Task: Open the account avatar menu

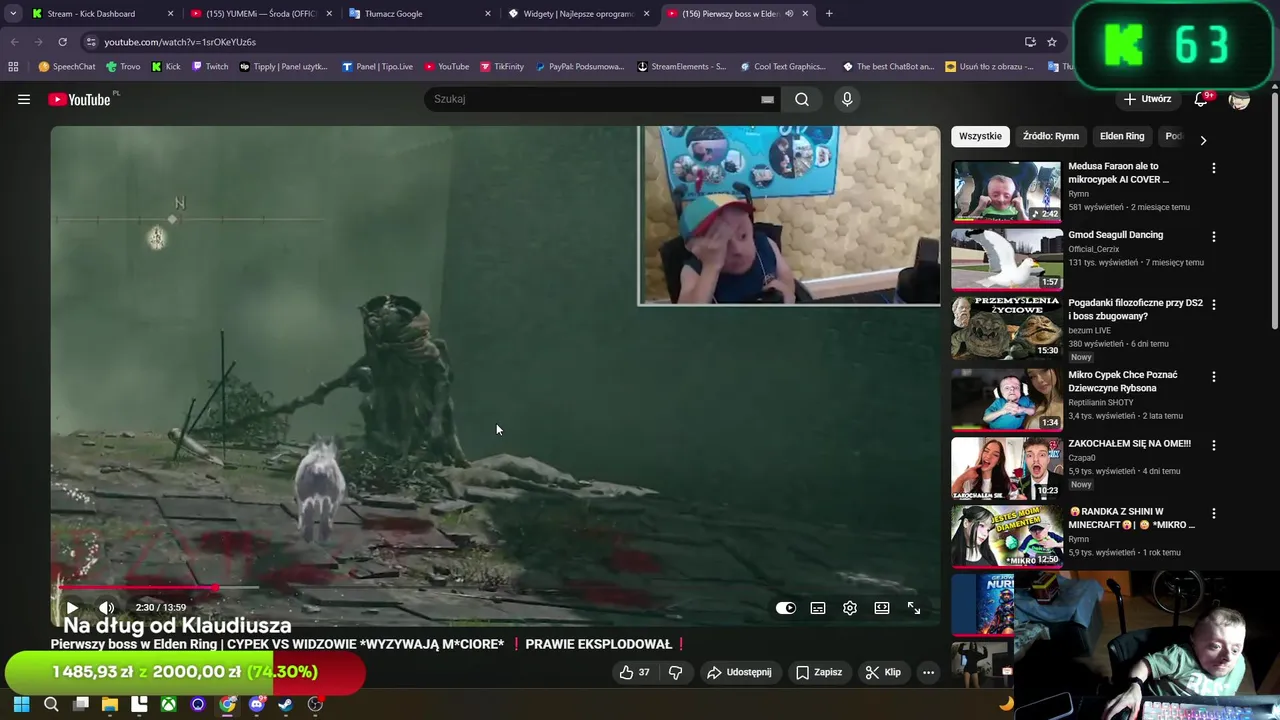Action: (x=1239, y=99)
